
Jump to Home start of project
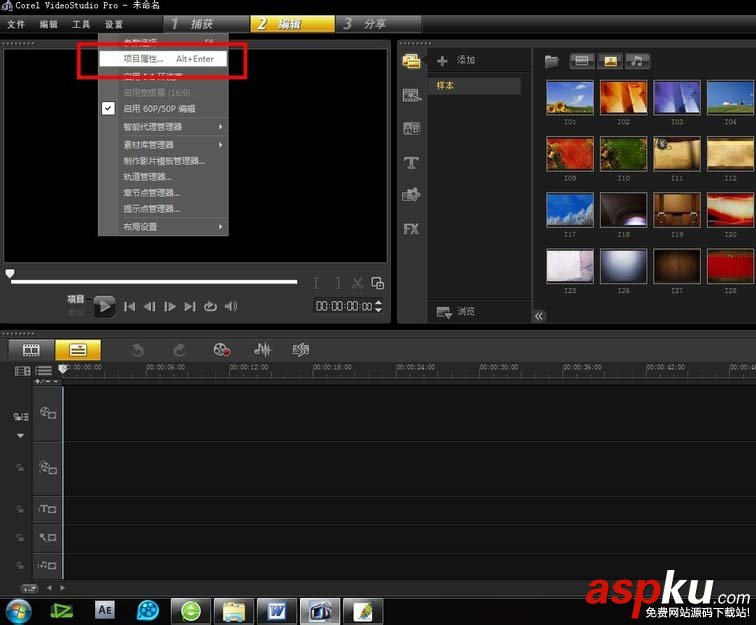click(129, 306)
